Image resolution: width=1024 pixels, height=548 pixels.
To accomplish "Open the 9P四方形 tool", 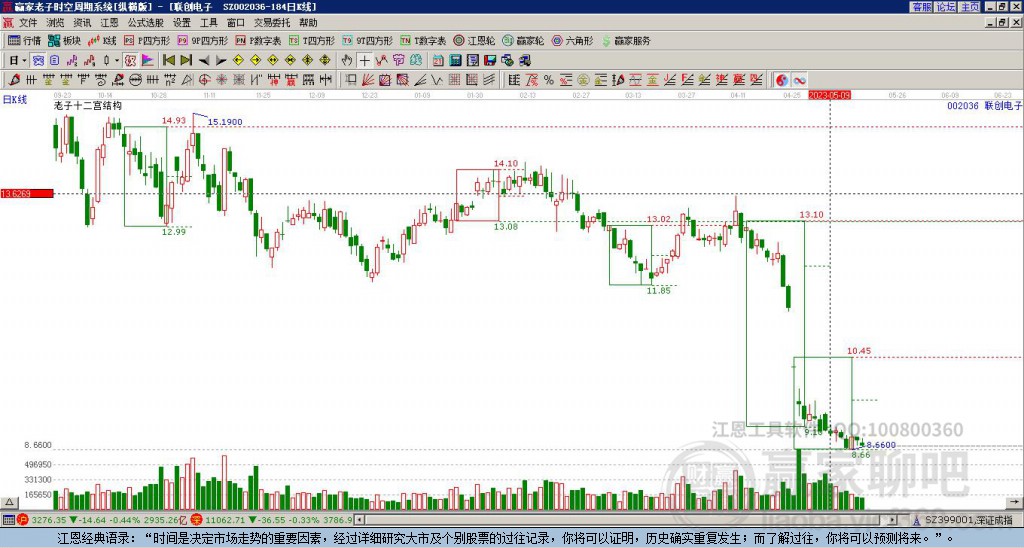I will pyautogui.click(x=202, y=40).
